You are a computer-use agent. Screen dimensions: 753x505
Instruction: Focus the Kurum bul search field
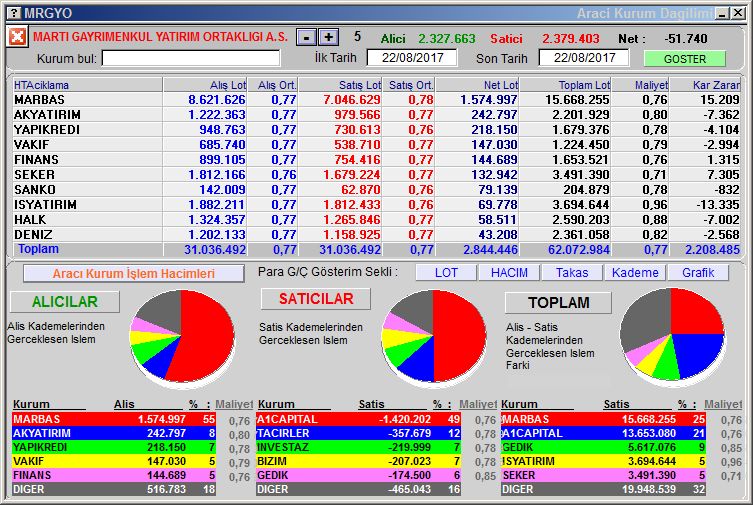click(x=191, y=59)
